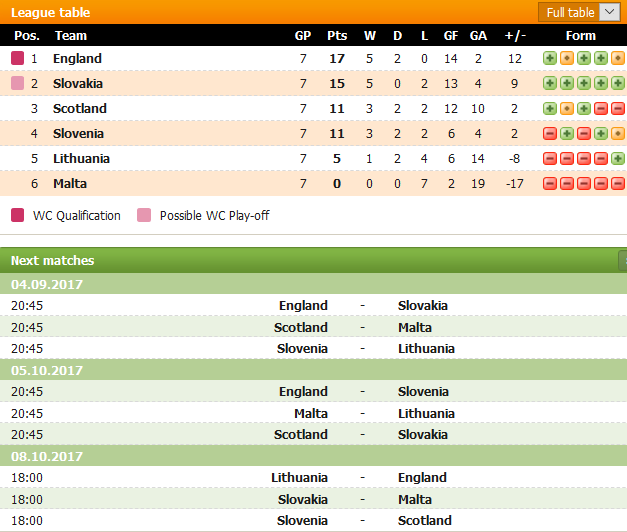
Task: Click the WC Qualification legend color swatch
Action: click(x=17, y=215)
